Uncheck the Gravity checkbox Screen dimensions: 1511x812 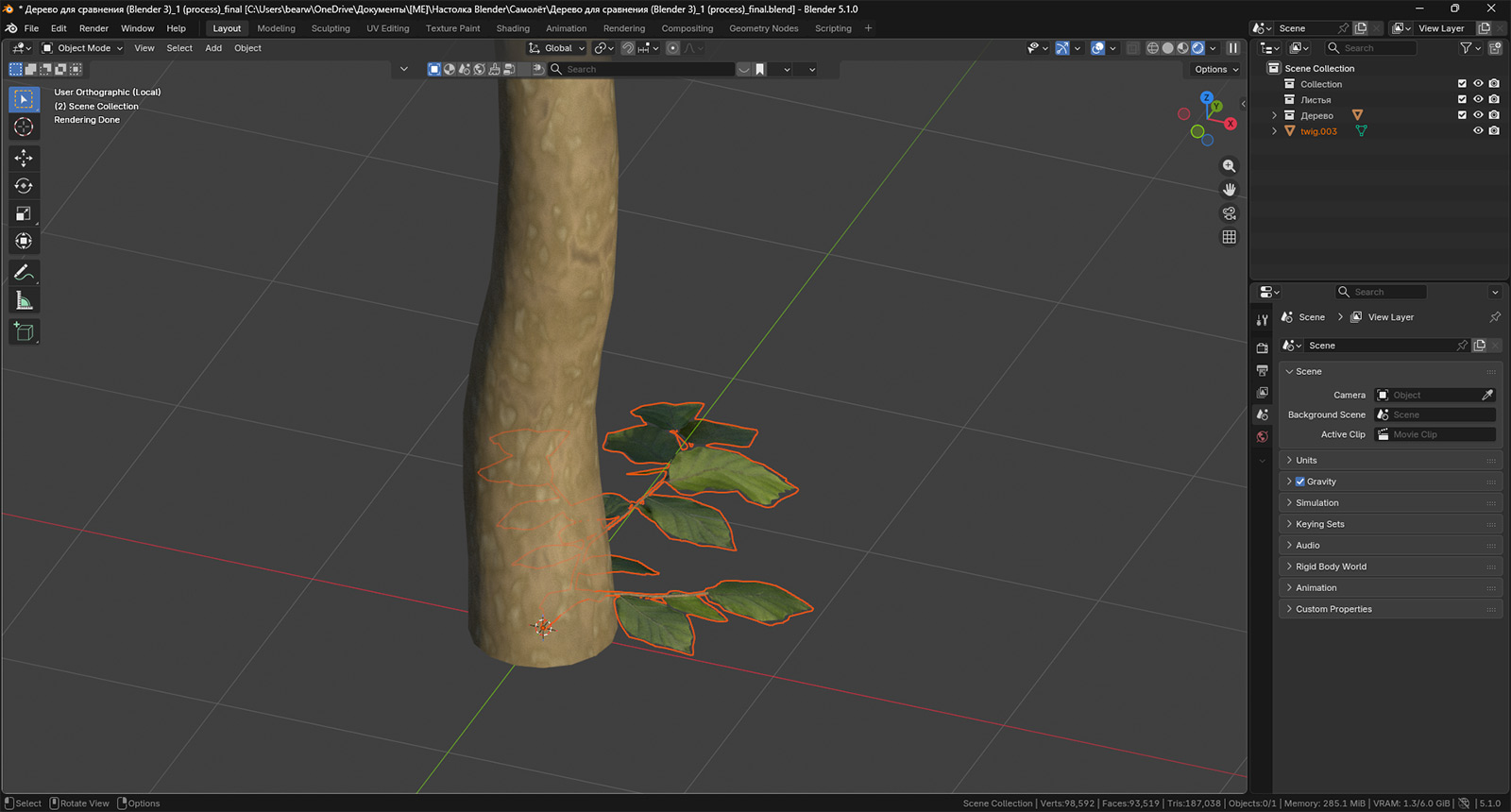(1300, 482)
